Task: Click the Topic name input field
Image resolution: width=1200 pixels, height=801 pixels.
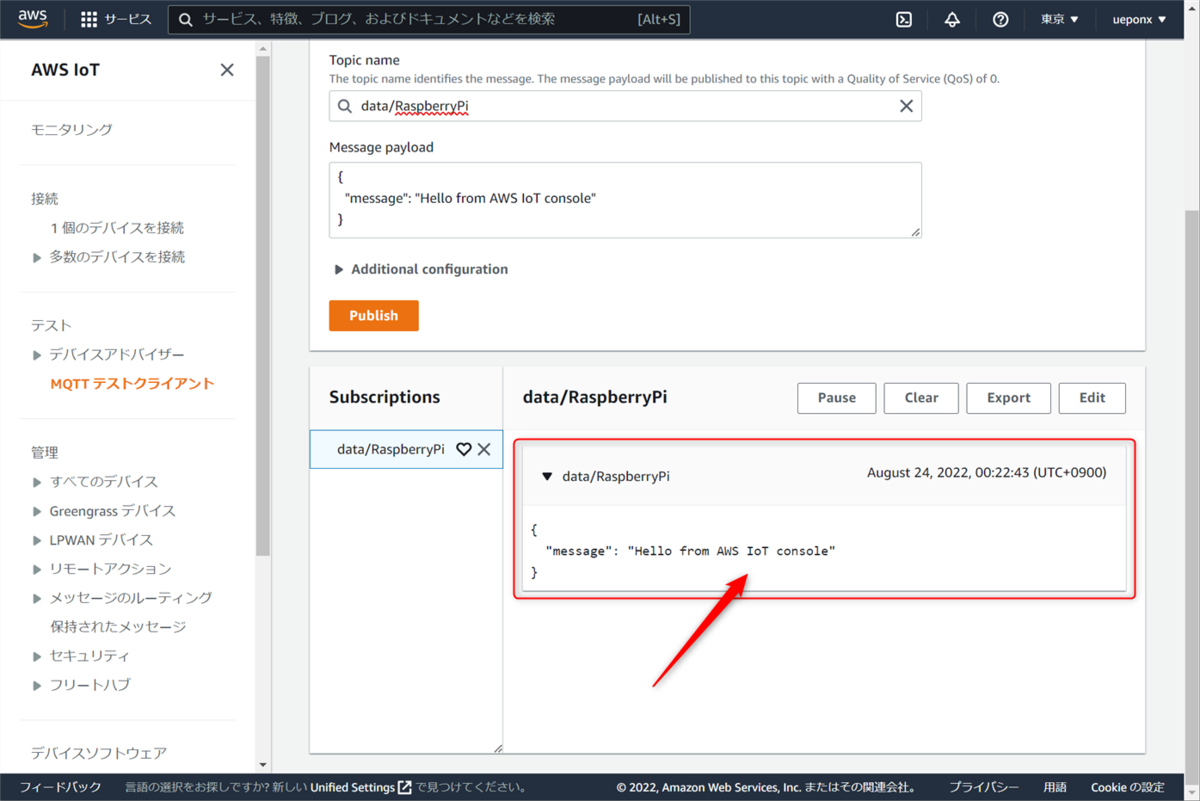Action: 625,106
